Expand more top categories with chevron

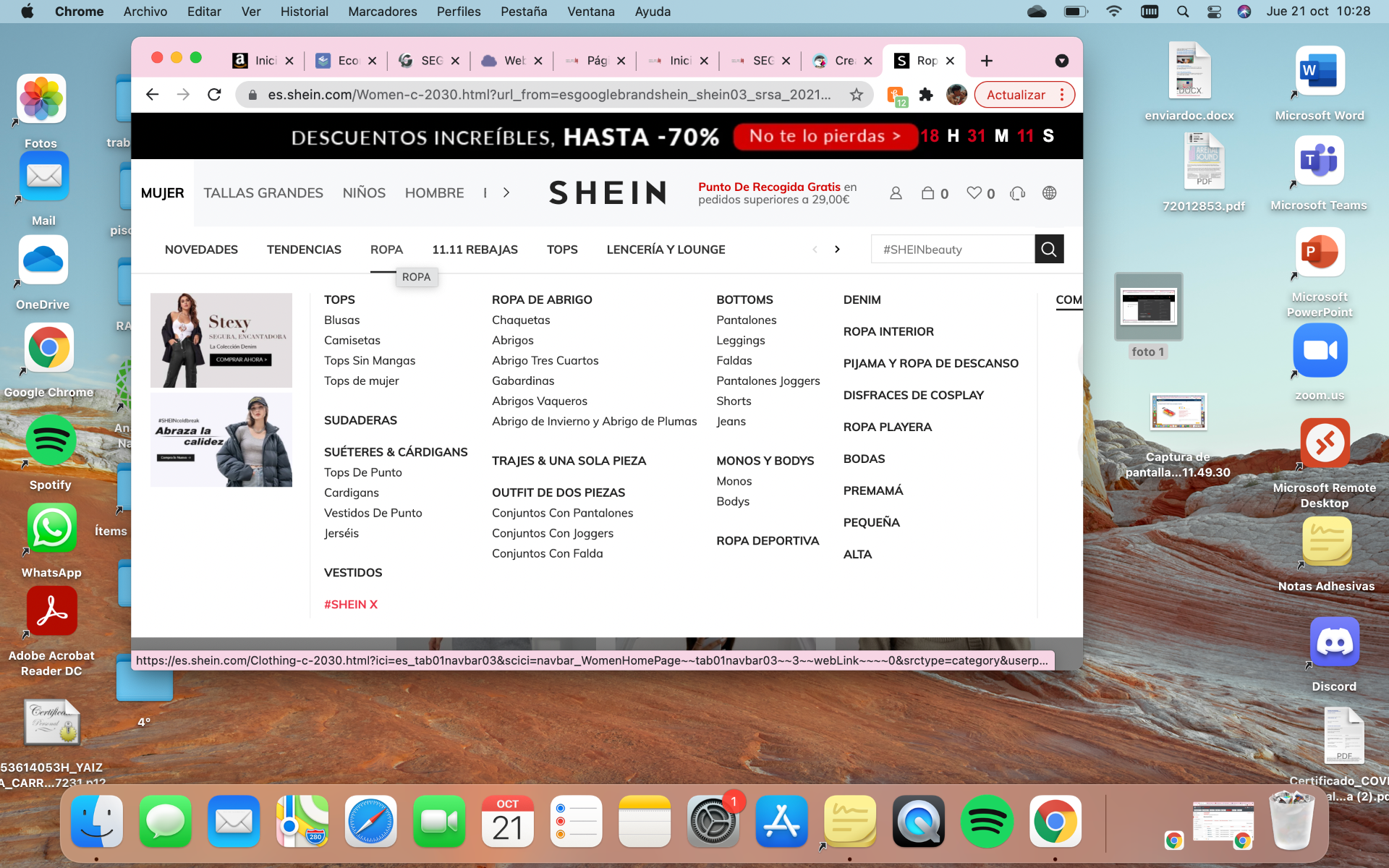pos(506,193)
